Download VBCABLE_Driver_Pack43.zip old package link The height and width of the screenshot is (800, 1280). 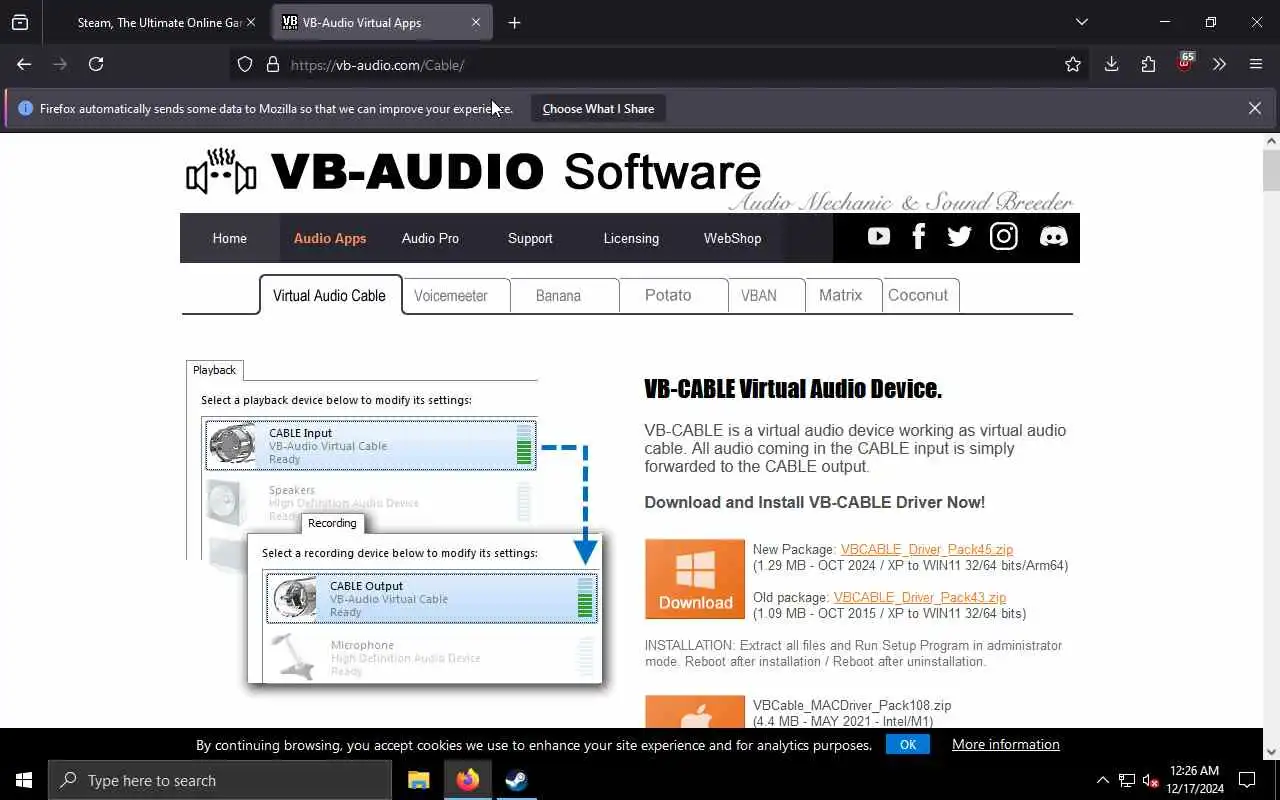pyautogui.click(x=920, y=597)
